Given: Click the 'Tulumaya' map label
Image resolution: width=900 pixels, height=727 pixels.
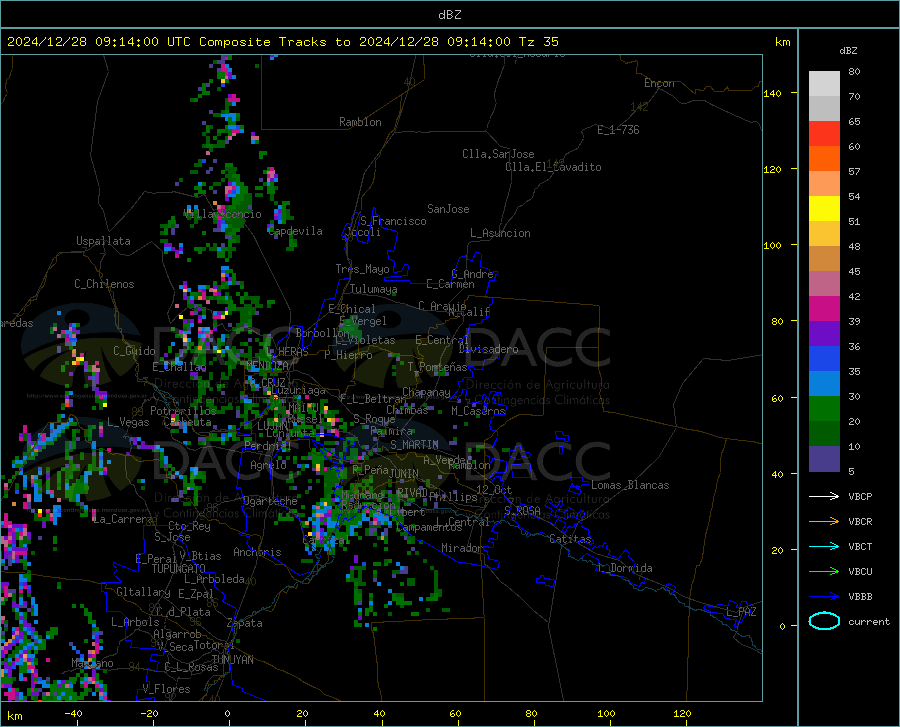Looking at the screenshot, I should [373, 289].
